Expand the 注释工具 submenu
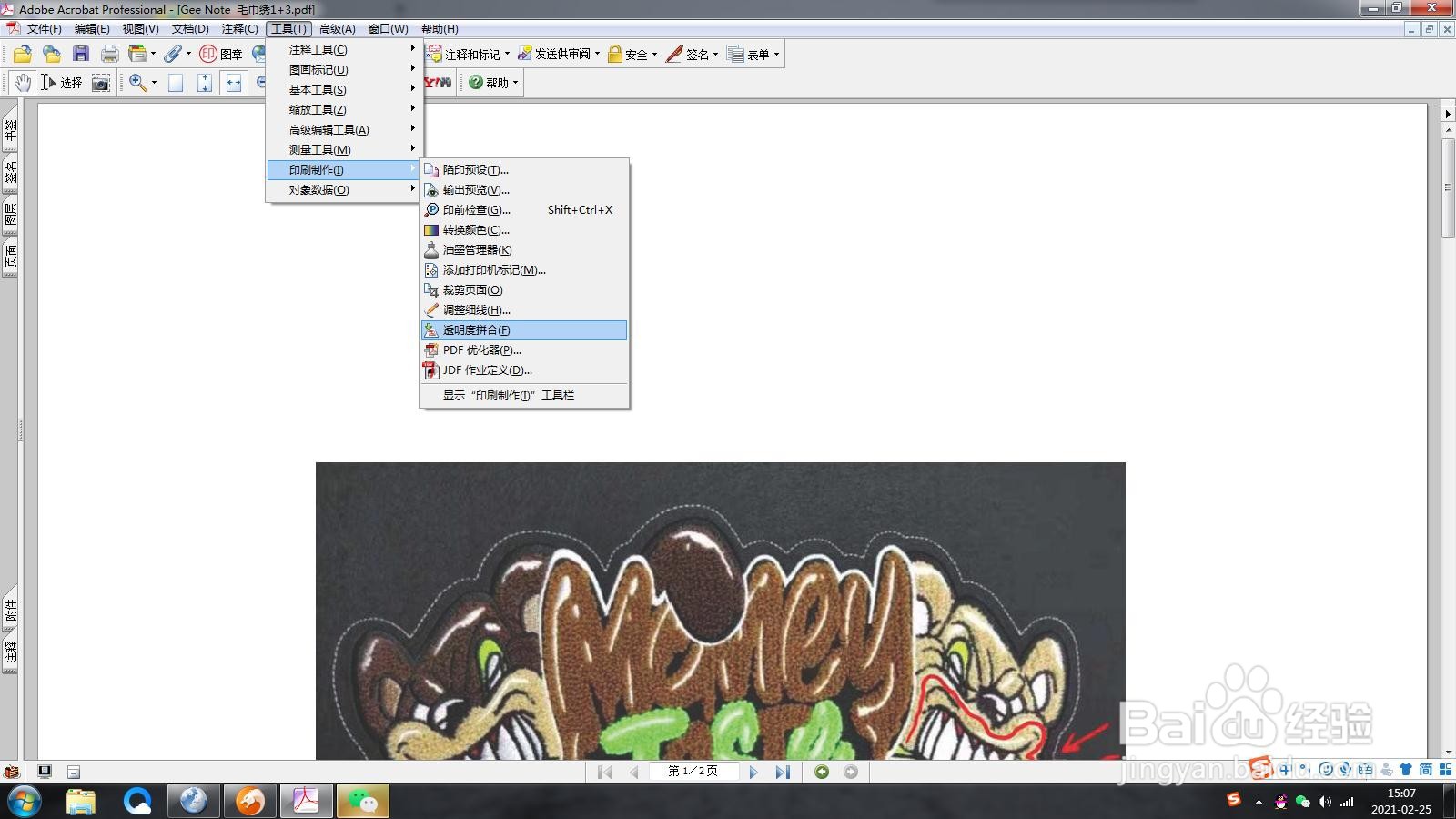Screen dimensions: 1456x819 (342, 50)
